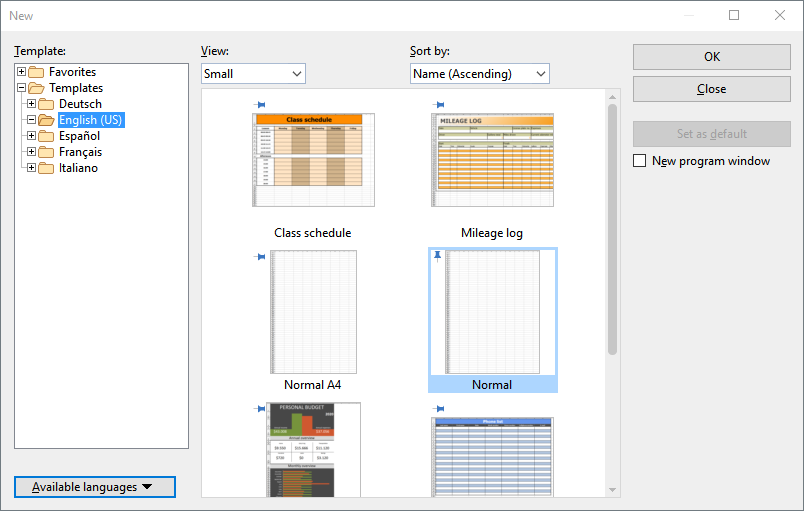Screen dimensions: 804x511
Task: Click the Favorites folder icon
Action: coord(36,72)
